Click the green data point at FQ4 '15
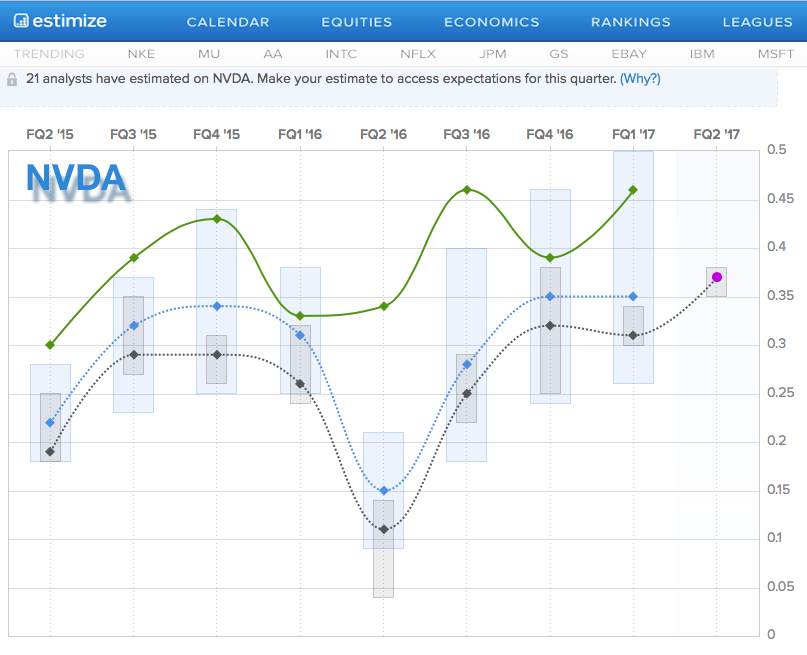 (x=217, y=219)
